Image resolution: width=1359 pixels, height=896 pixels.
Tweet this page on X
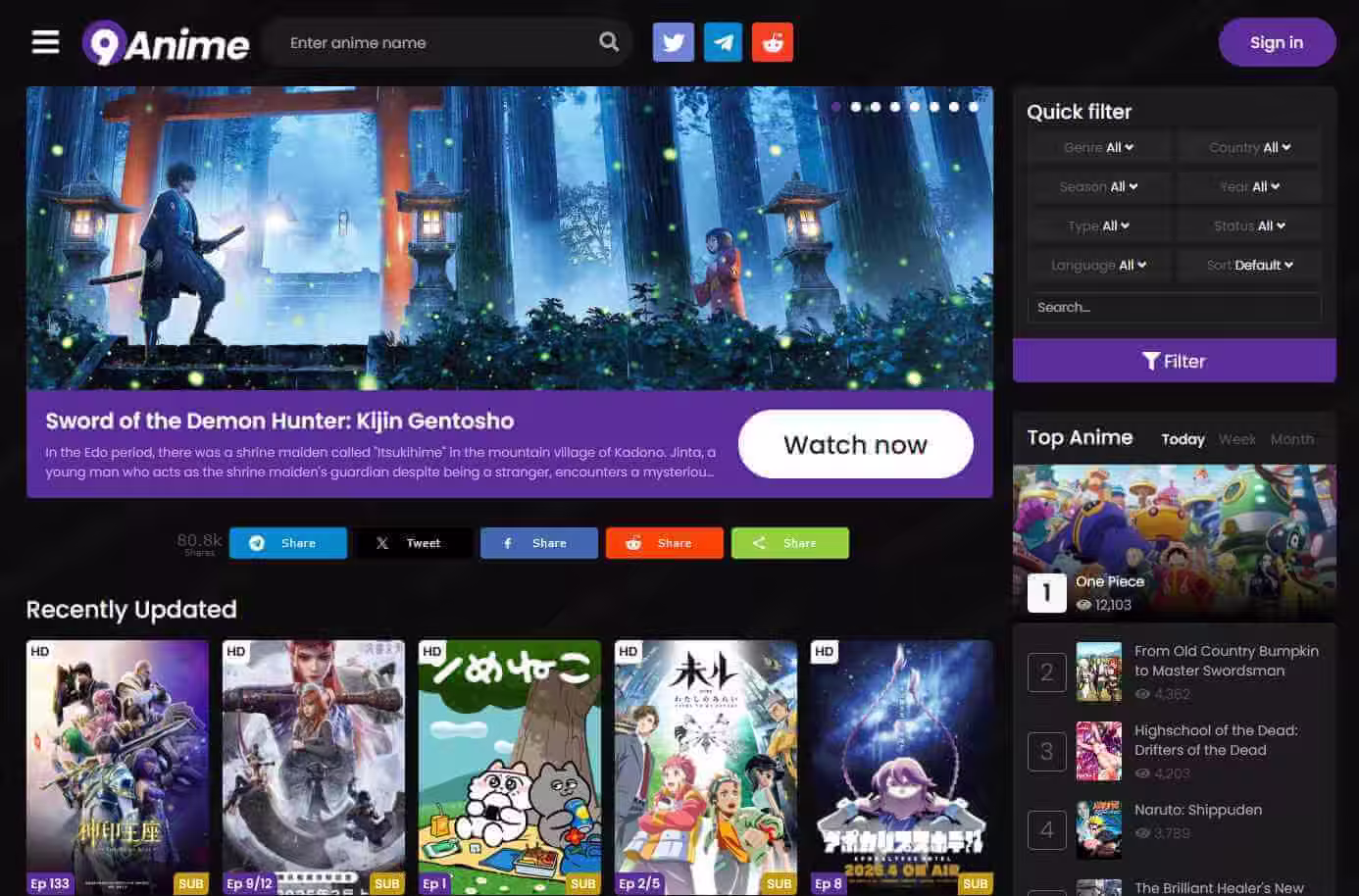coord(414,543)
